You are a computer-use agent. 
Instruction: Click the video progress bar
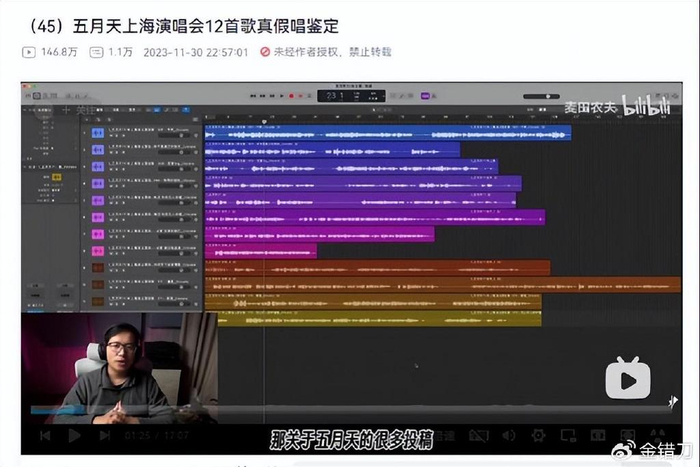click(350, 409)
